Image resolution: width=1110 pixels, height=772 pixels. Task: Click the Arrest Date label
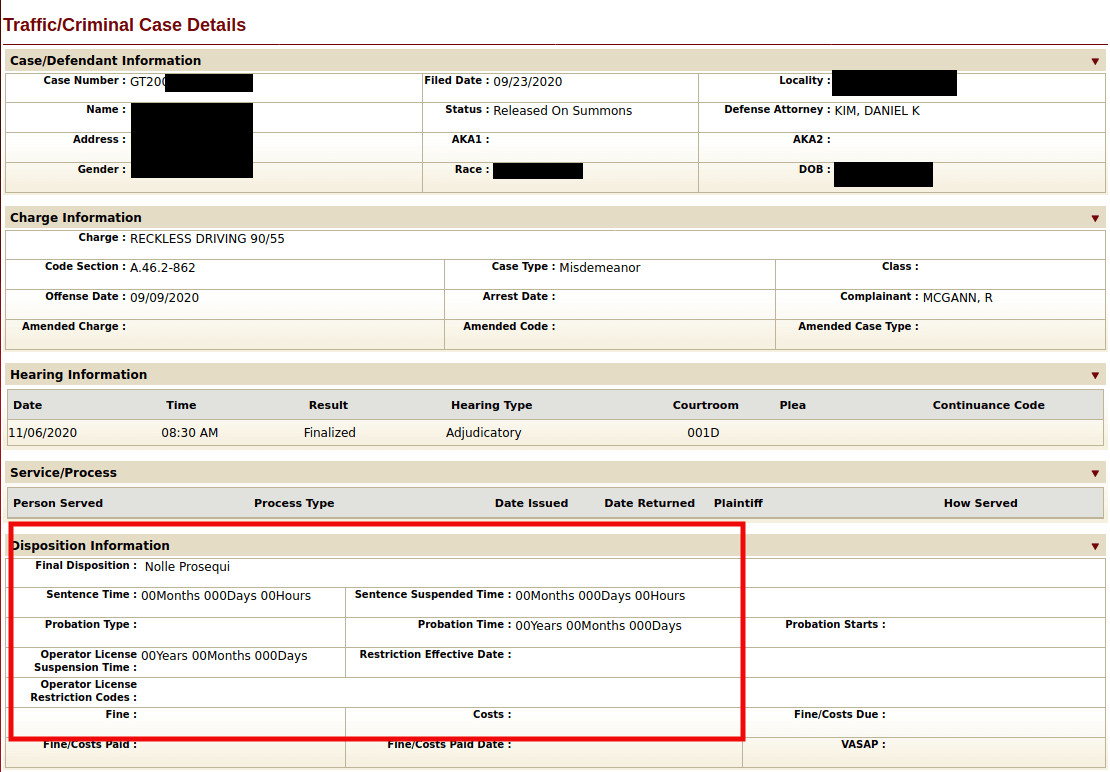coord(519,296)
